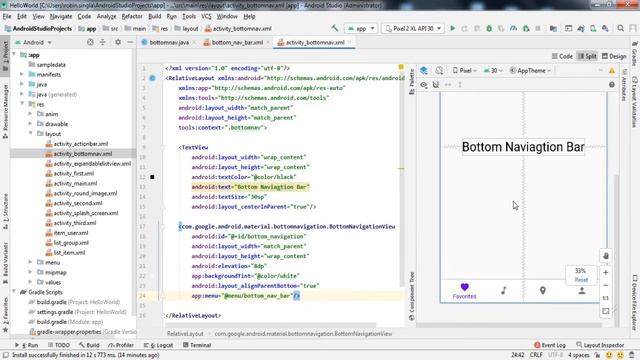Click the music note nav item
The image size is (640, 360).
click(504, 291)
